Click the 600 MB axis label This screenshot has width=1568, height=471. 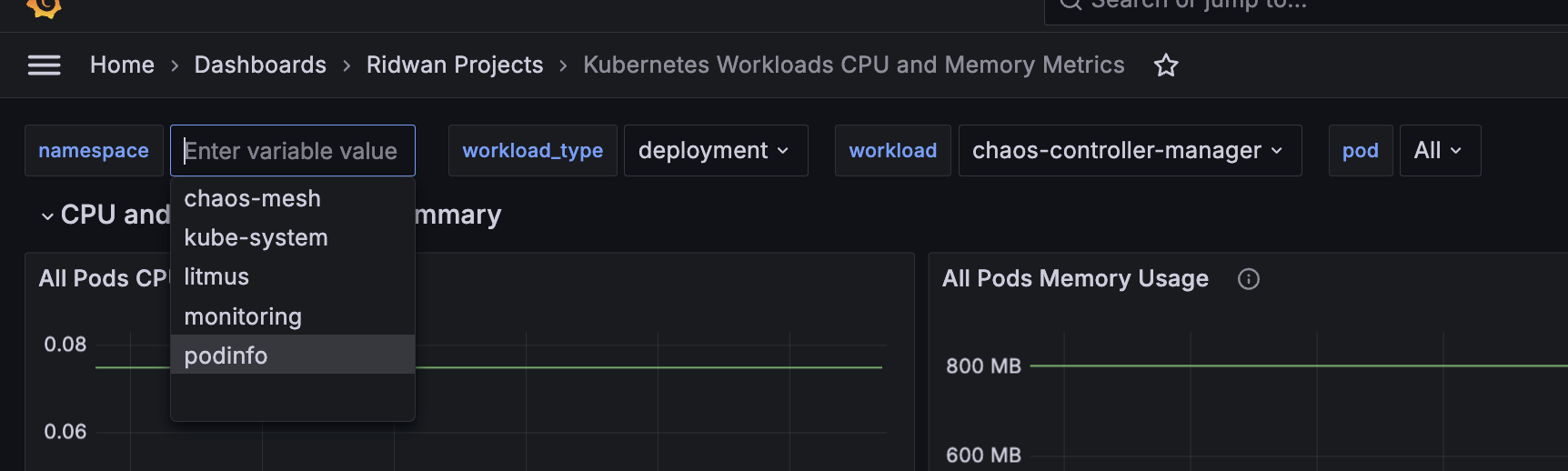click(983, 455)
